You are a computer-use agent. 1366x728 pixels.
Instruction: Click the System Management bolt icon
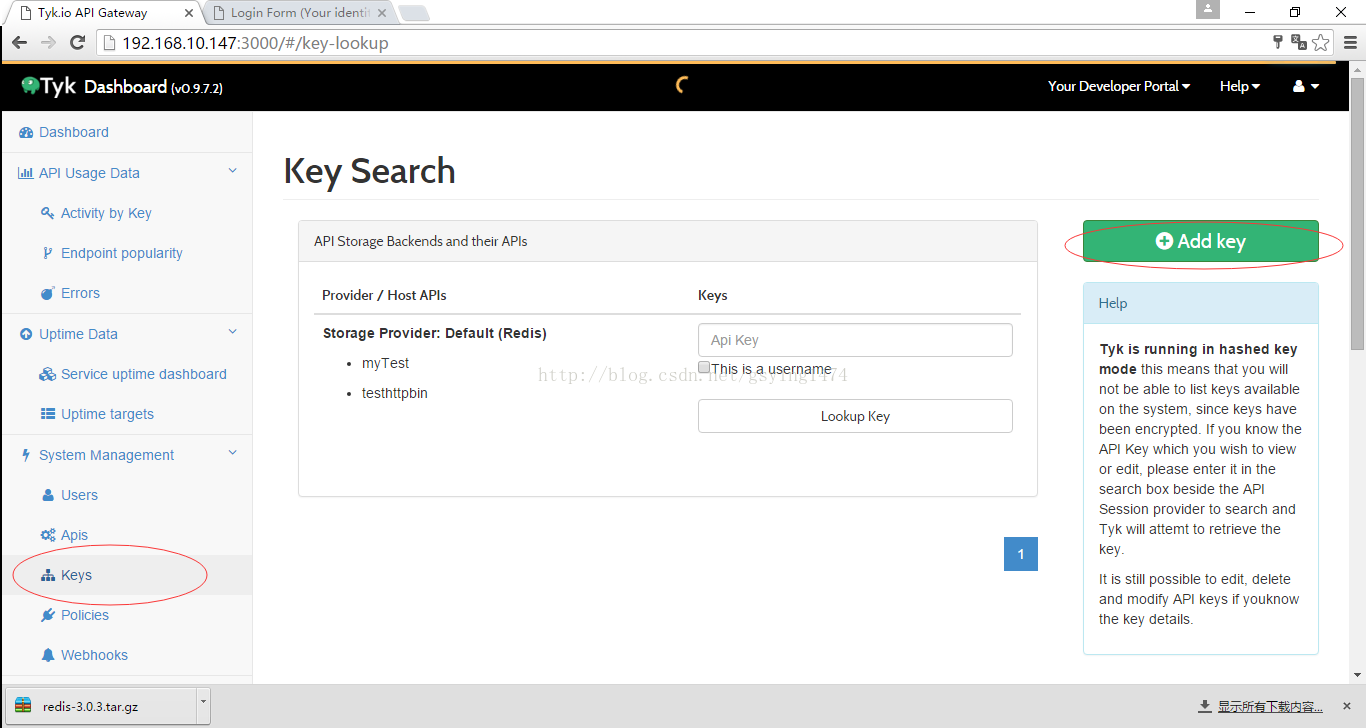coord(26,455)
